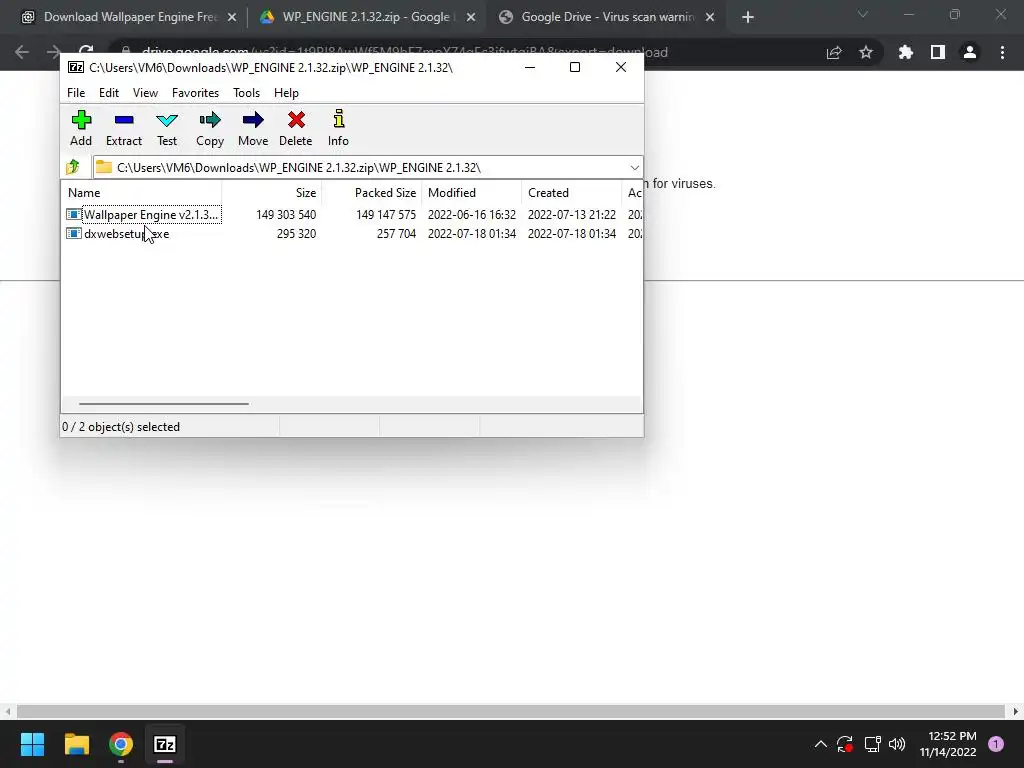Click the 2022-06-16 16:32 modified date

472,215
